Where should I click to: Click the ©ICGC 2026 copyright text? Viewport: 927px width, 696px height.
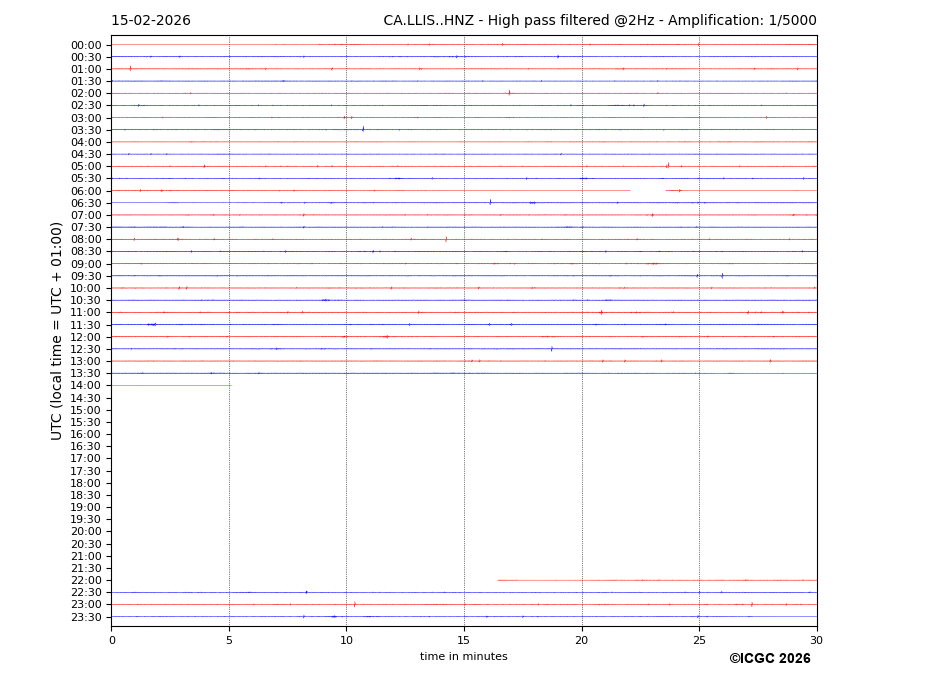click(769, 659)
